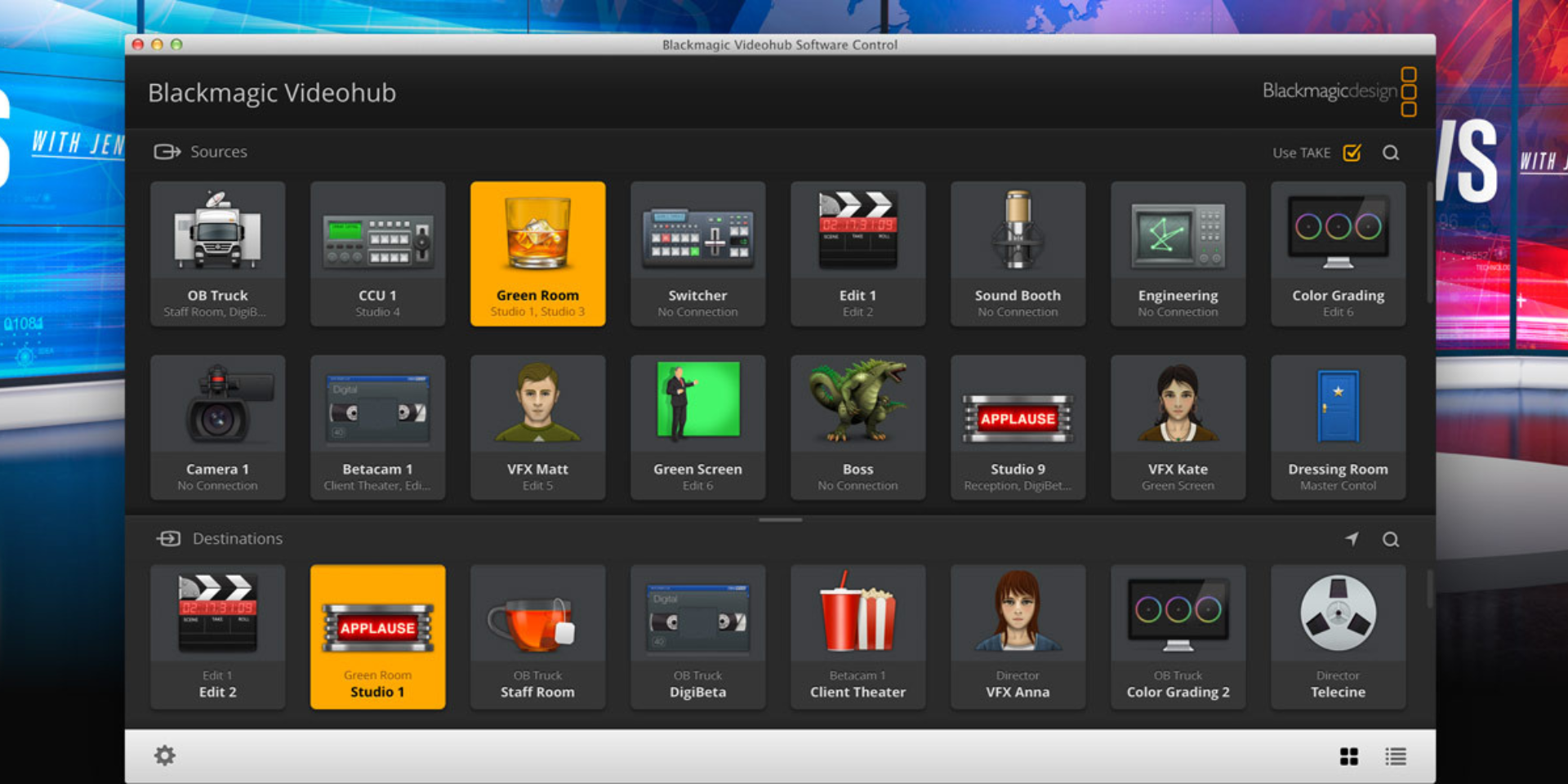Open settings with the gear icon
The height and width of the screenshot is (784, 1568).
click(x=165, y=755)
